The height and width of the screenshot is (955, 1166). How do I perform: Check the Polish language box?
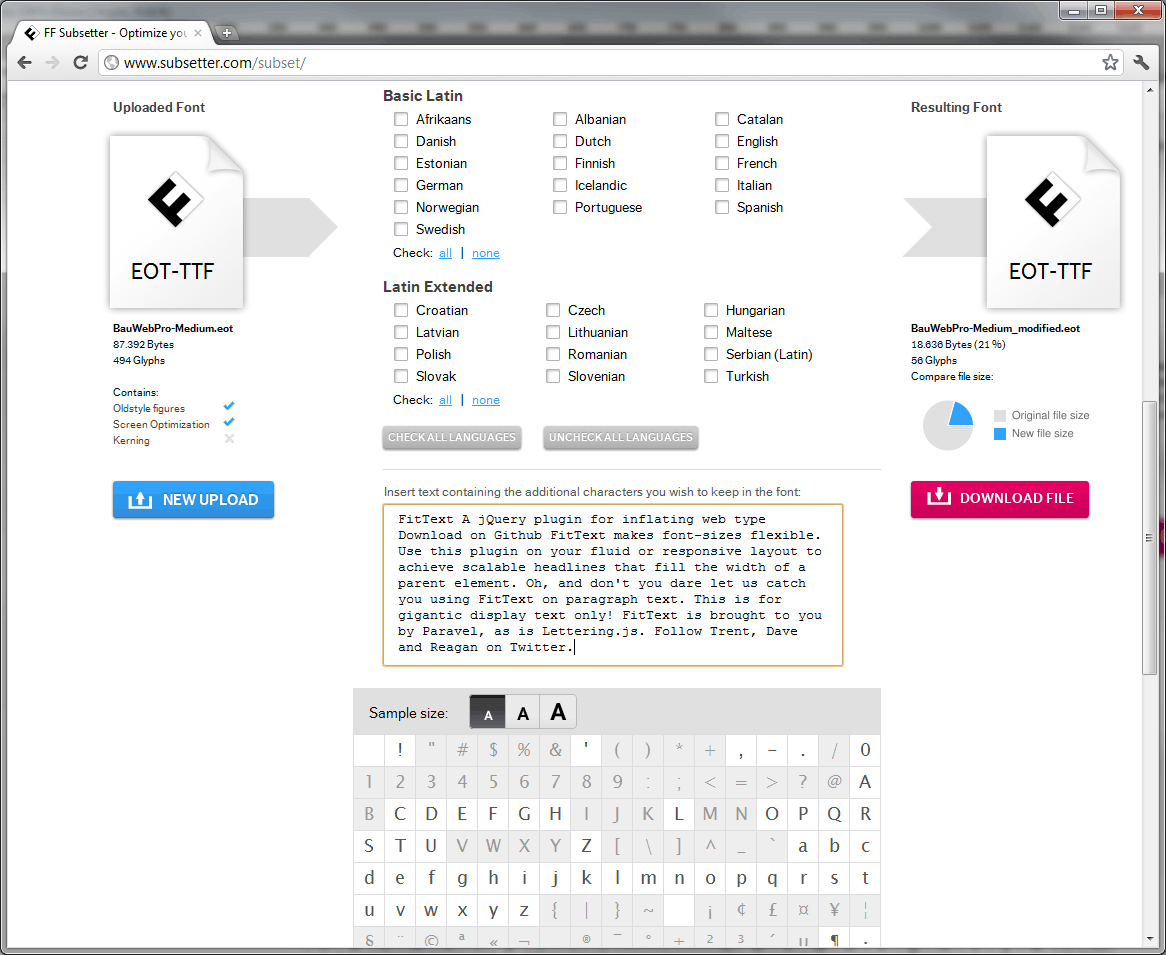pos(402,354)
